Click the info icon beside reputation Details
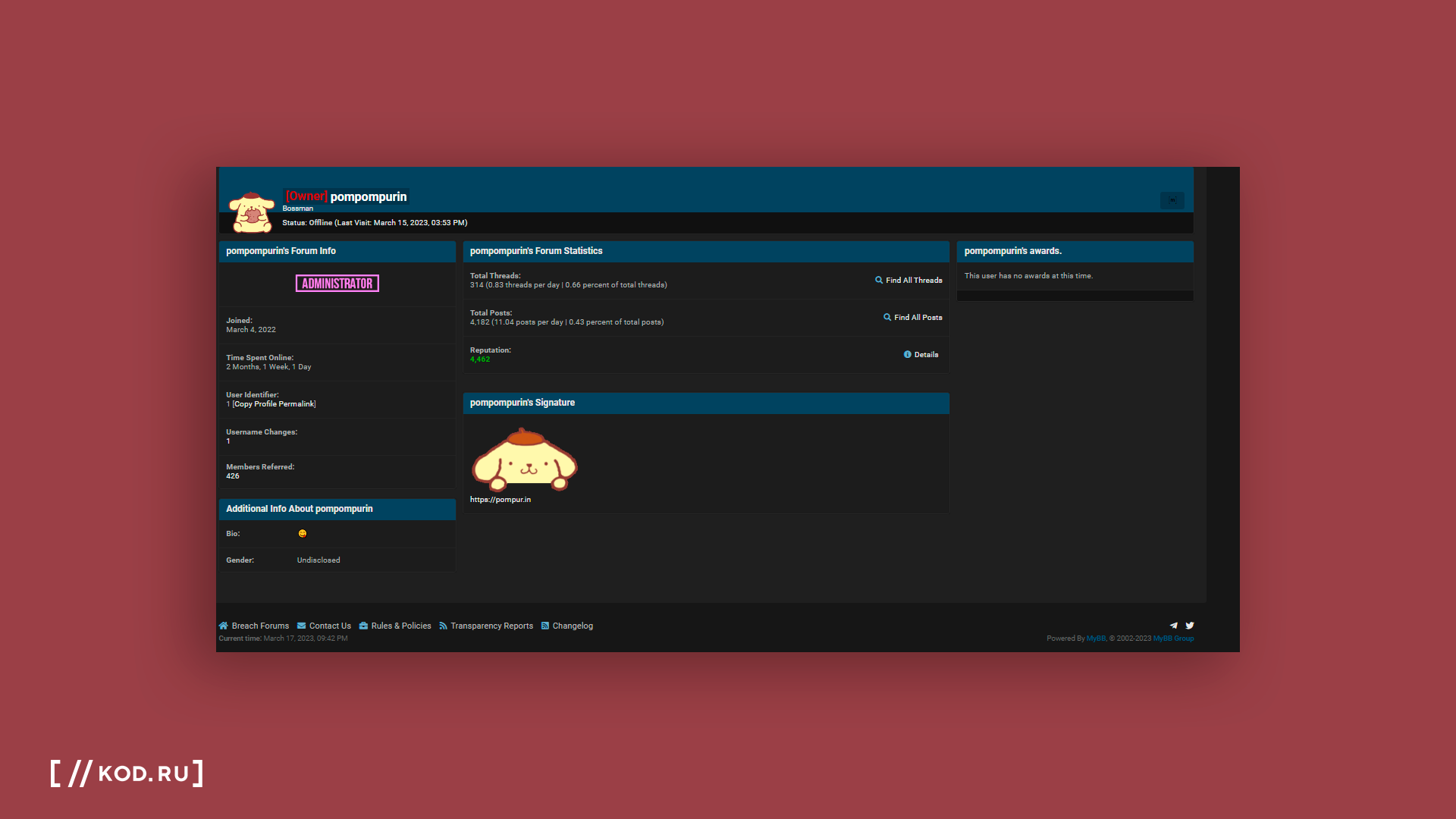1456x819 pixels. point(907,354)
